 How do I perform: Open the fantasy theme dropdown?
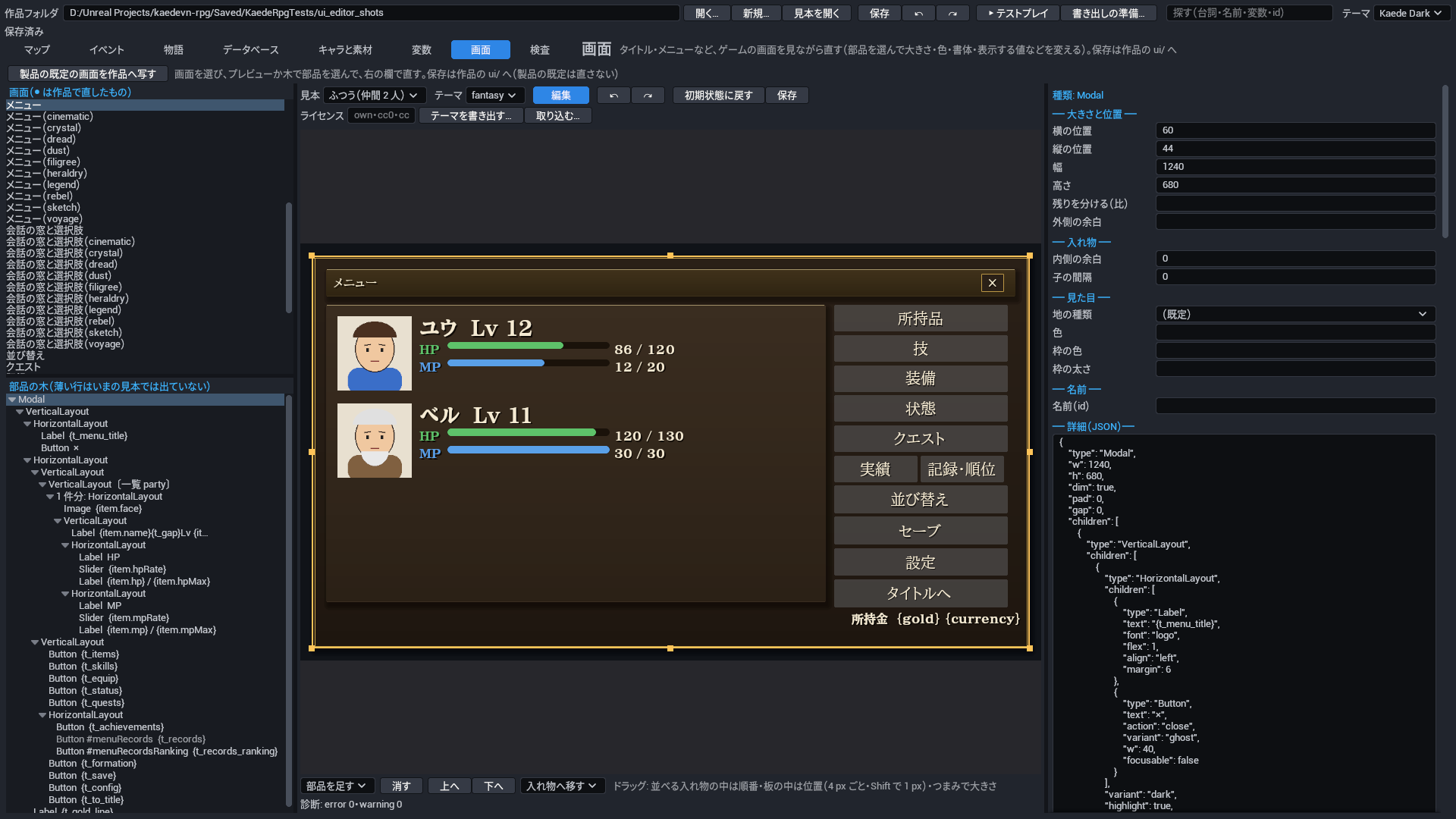pyautogui.click(x=495, y=96)
